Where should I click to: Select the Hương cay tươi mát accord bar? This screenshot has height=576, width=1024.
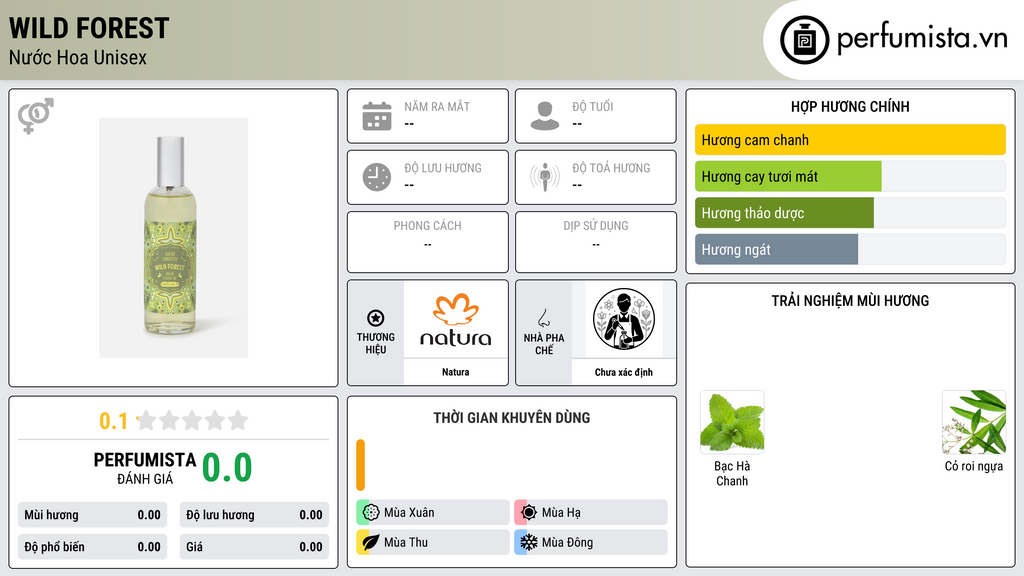pos(850,176)
